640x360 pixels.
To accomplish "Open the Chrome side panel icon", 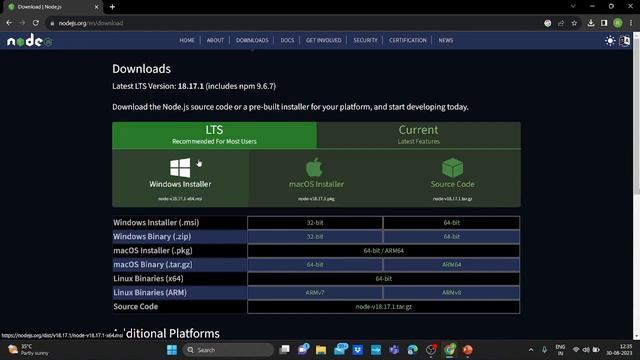I will coord(604,23).
